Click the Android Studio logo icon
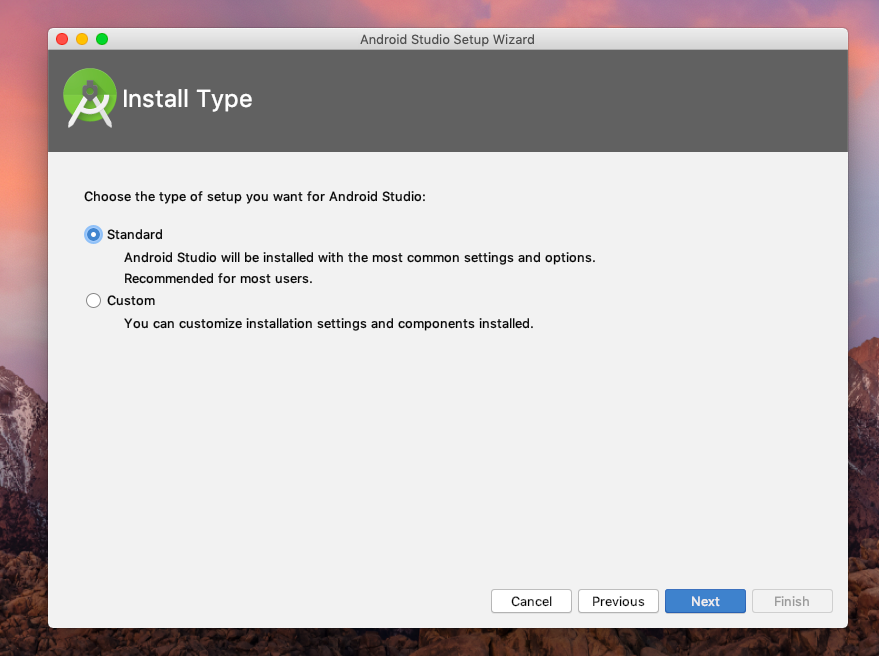Viewport: 879px width, 656px height. tap(90, 98)
